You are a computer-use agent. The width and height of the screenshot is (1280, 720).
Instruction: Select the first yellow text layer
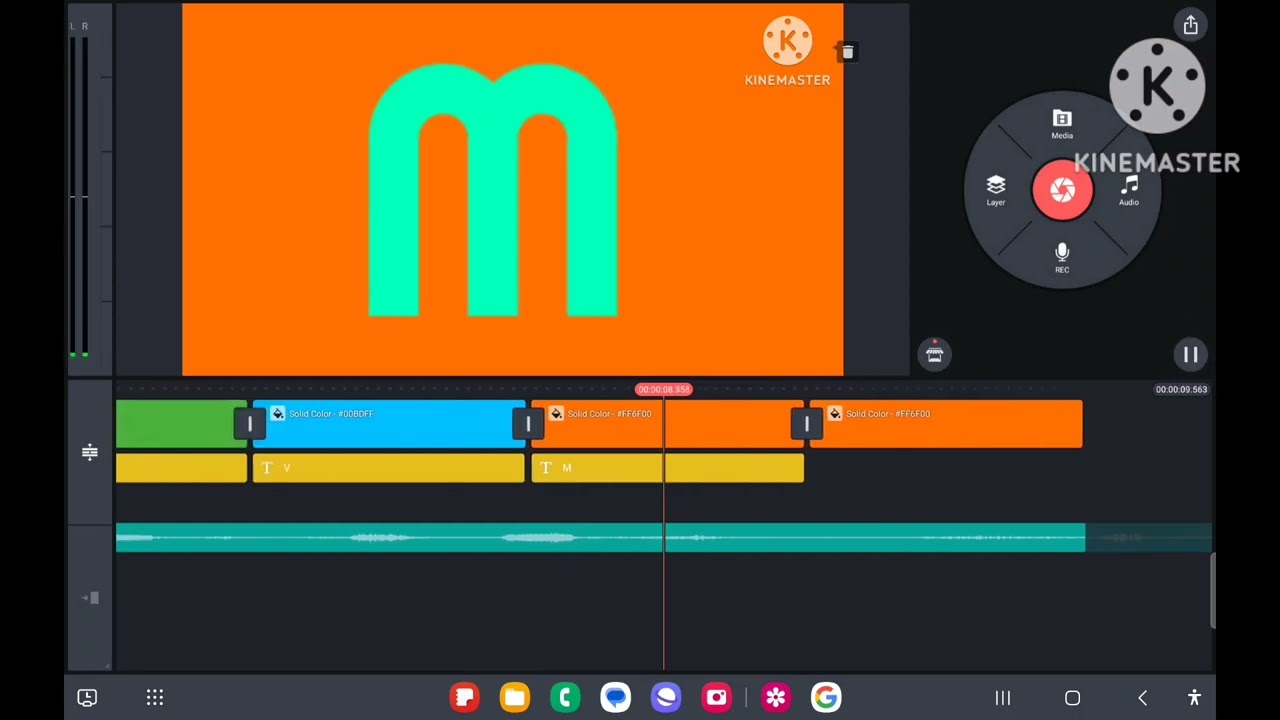pyautogui.click(x=181, y=468)
